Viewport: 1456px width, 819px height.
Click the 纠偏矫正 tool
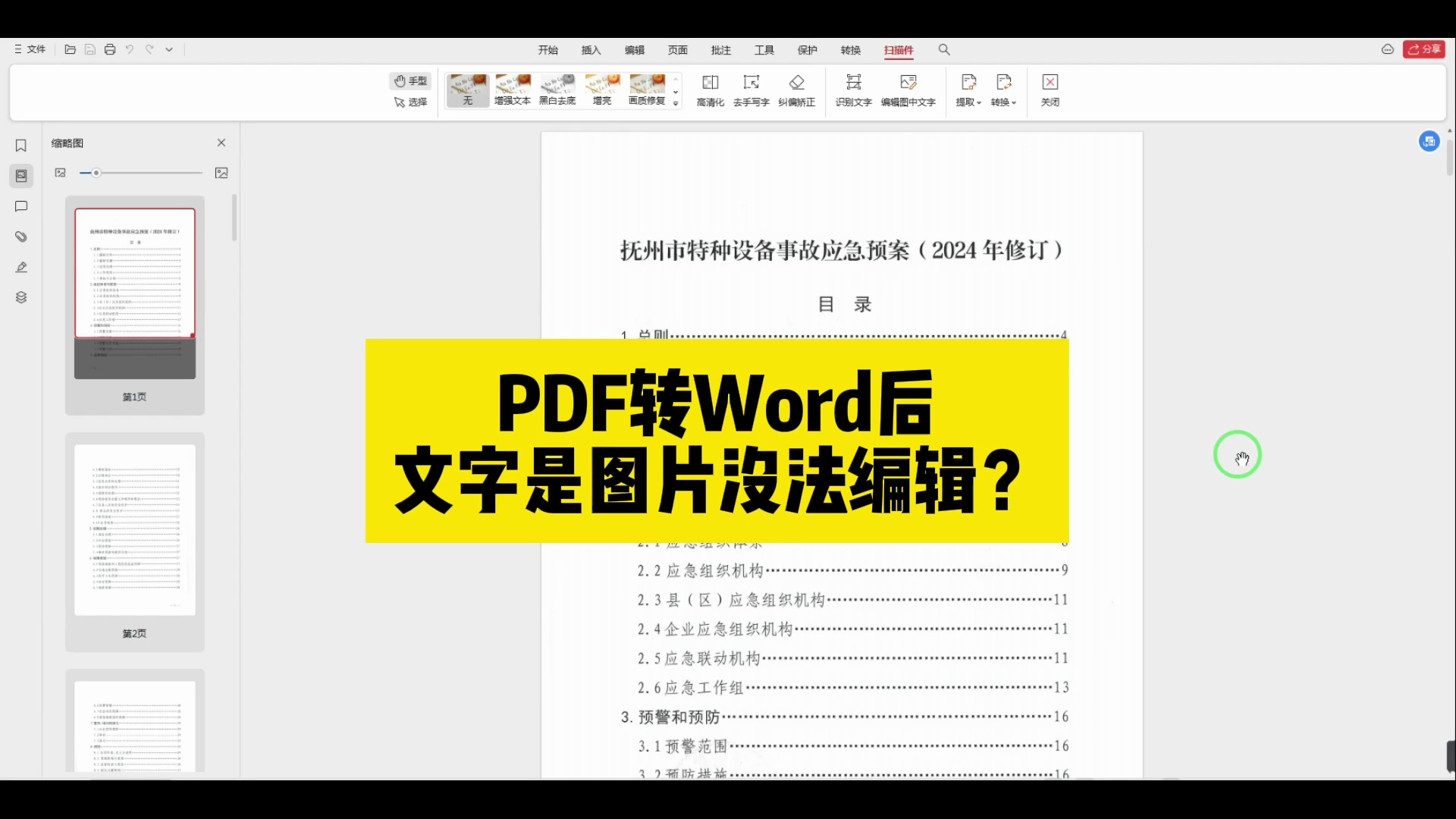click(x=796, y=90)
